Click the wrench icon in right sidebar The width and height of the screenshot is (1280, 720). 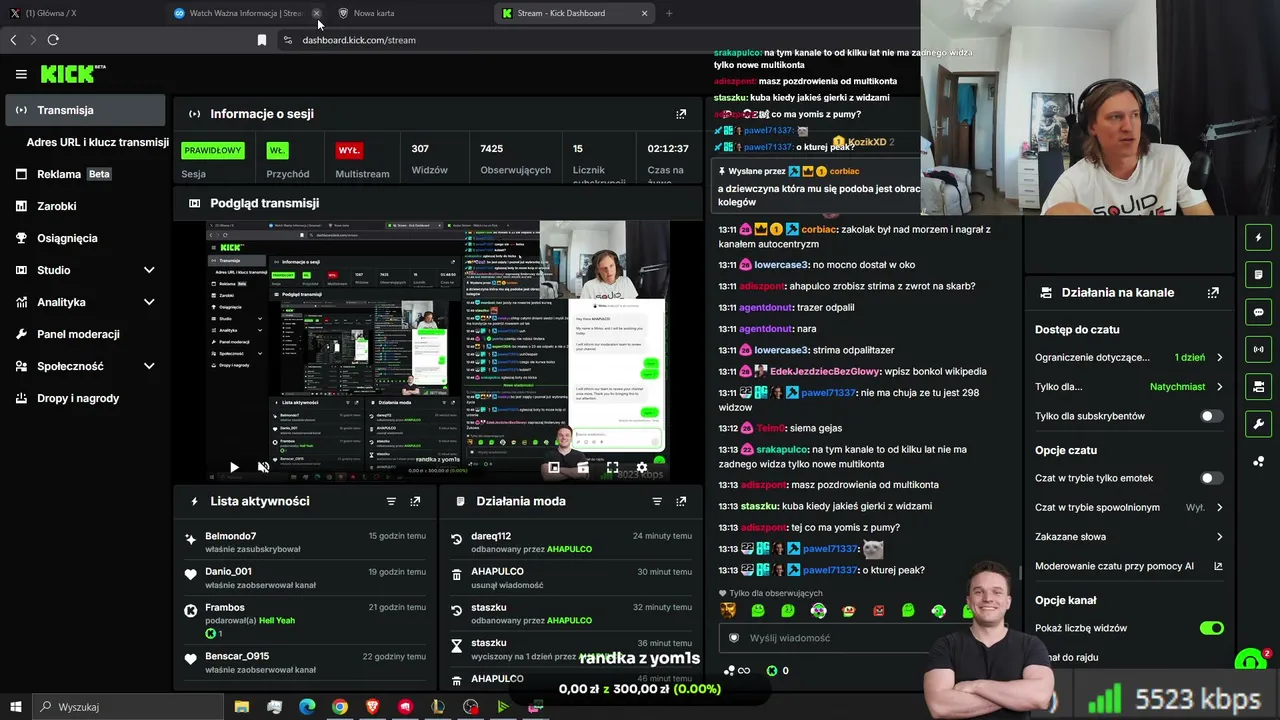click(x=1258, y=424)
